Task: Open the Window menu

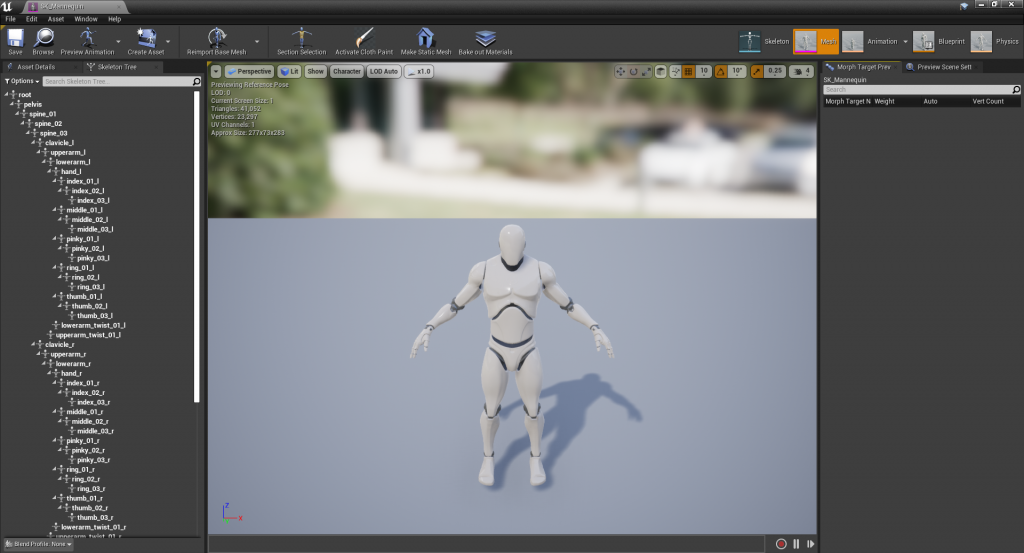Action: [86, 19]
